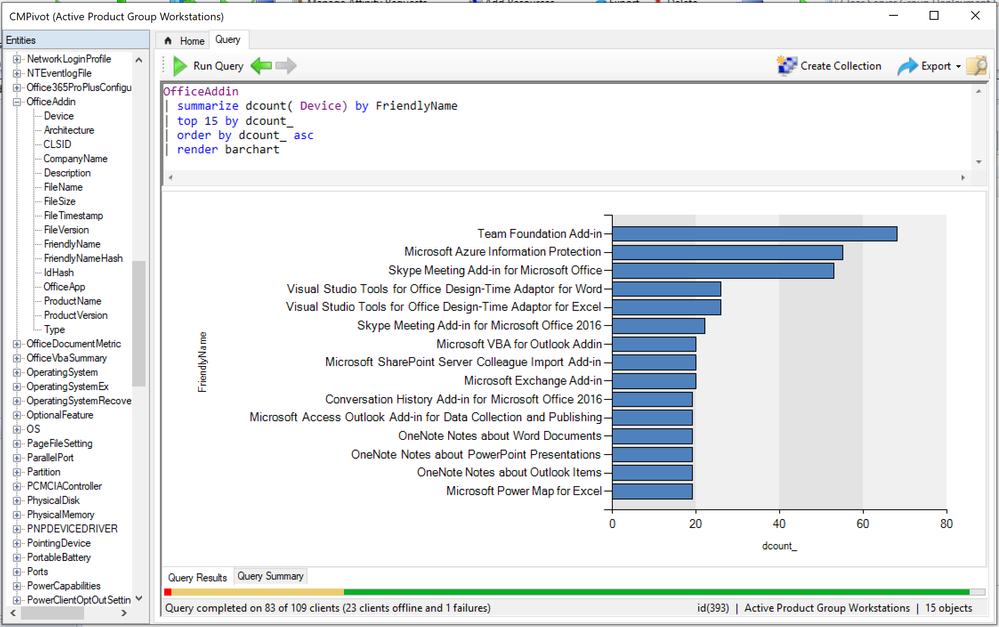The width and height of the screenshot is (999, 627).
Task: Click 'Active Product Group Workstations' in status bar
Action: pos(827,608)
